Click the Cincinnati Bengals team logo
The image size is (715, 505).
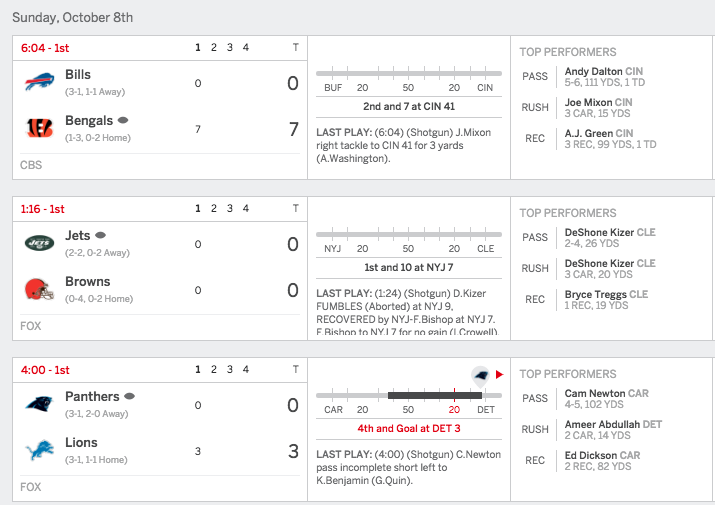tap(39, 128)
